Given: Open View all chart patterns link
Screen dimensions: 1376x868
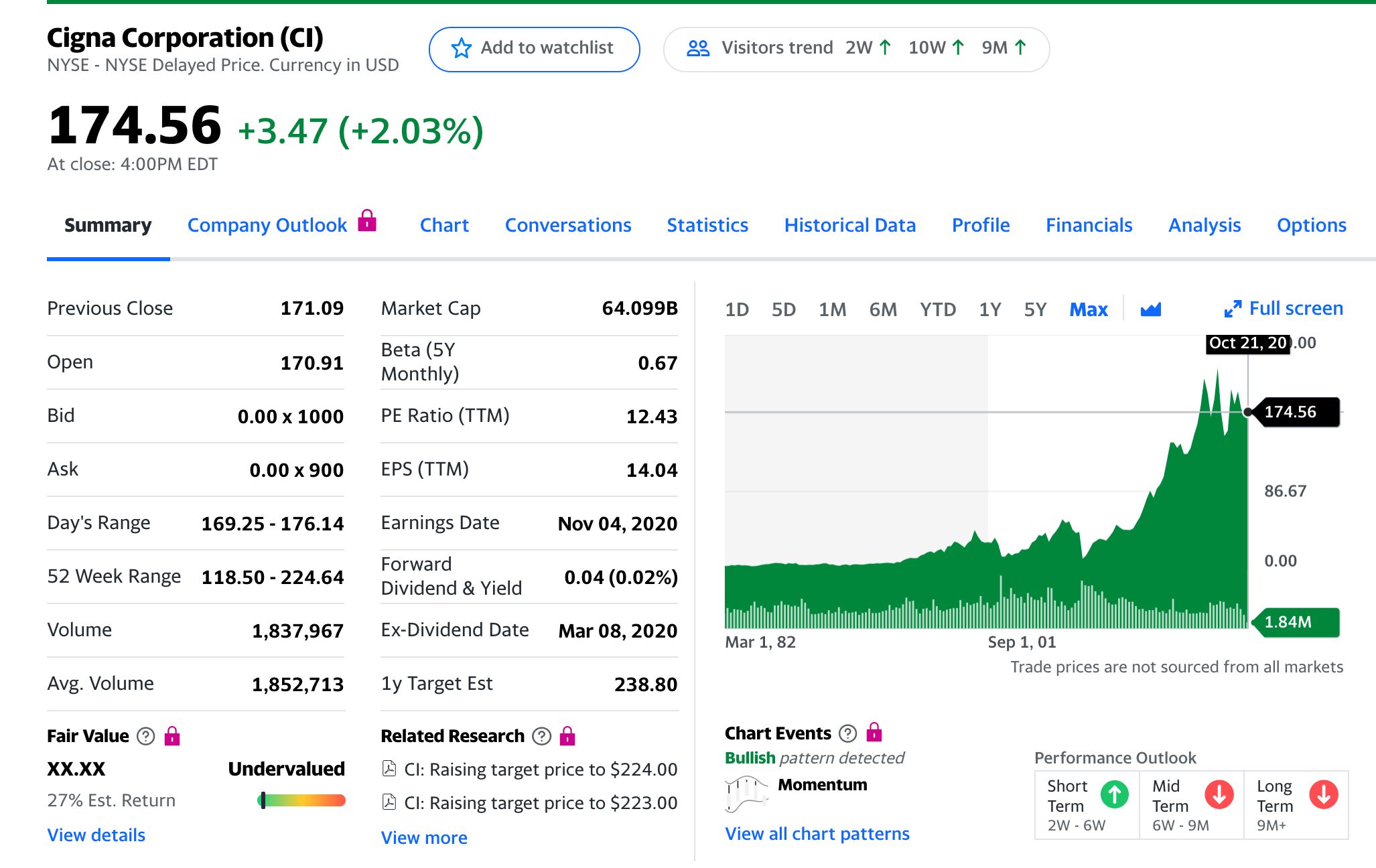Looking at the screenshot, I should 817,834.
